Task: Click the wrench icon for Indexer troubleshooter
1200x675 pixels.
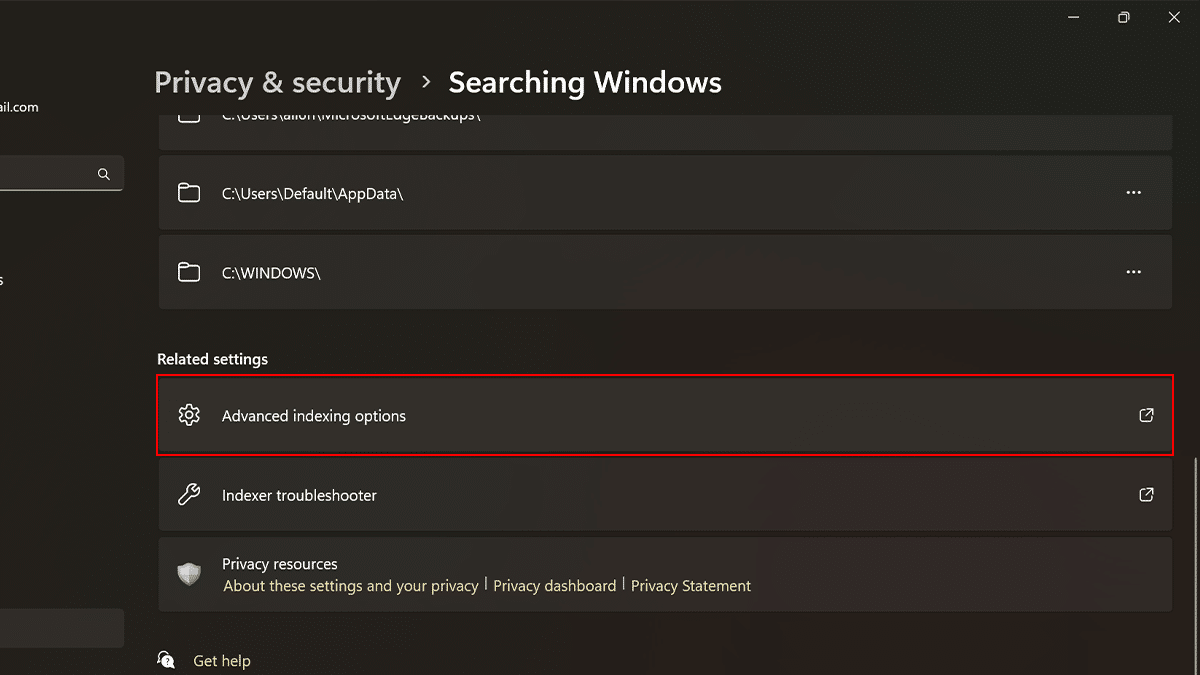Action: pos(189,495)
